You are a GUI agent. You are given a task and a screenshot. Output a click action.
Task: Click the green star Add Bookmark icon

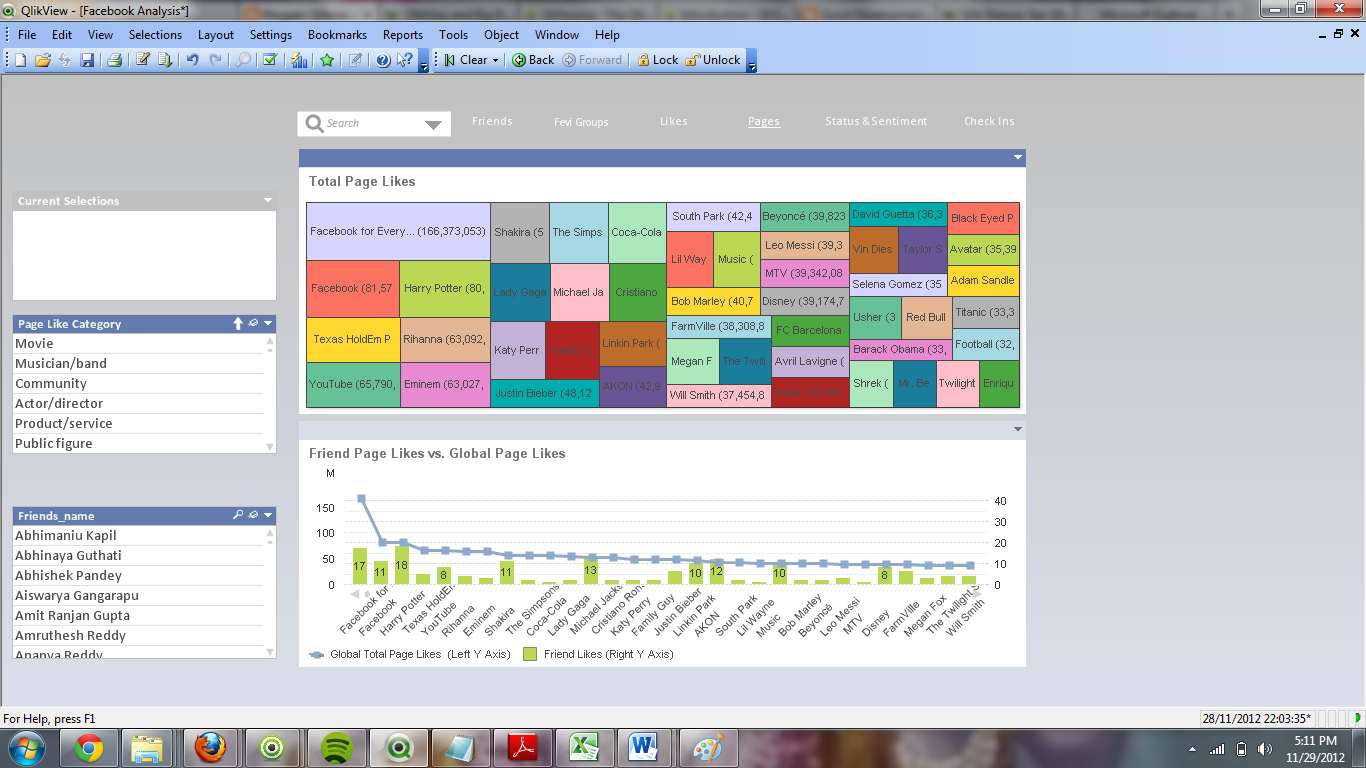pyautogui.click(x=327, y=60)
